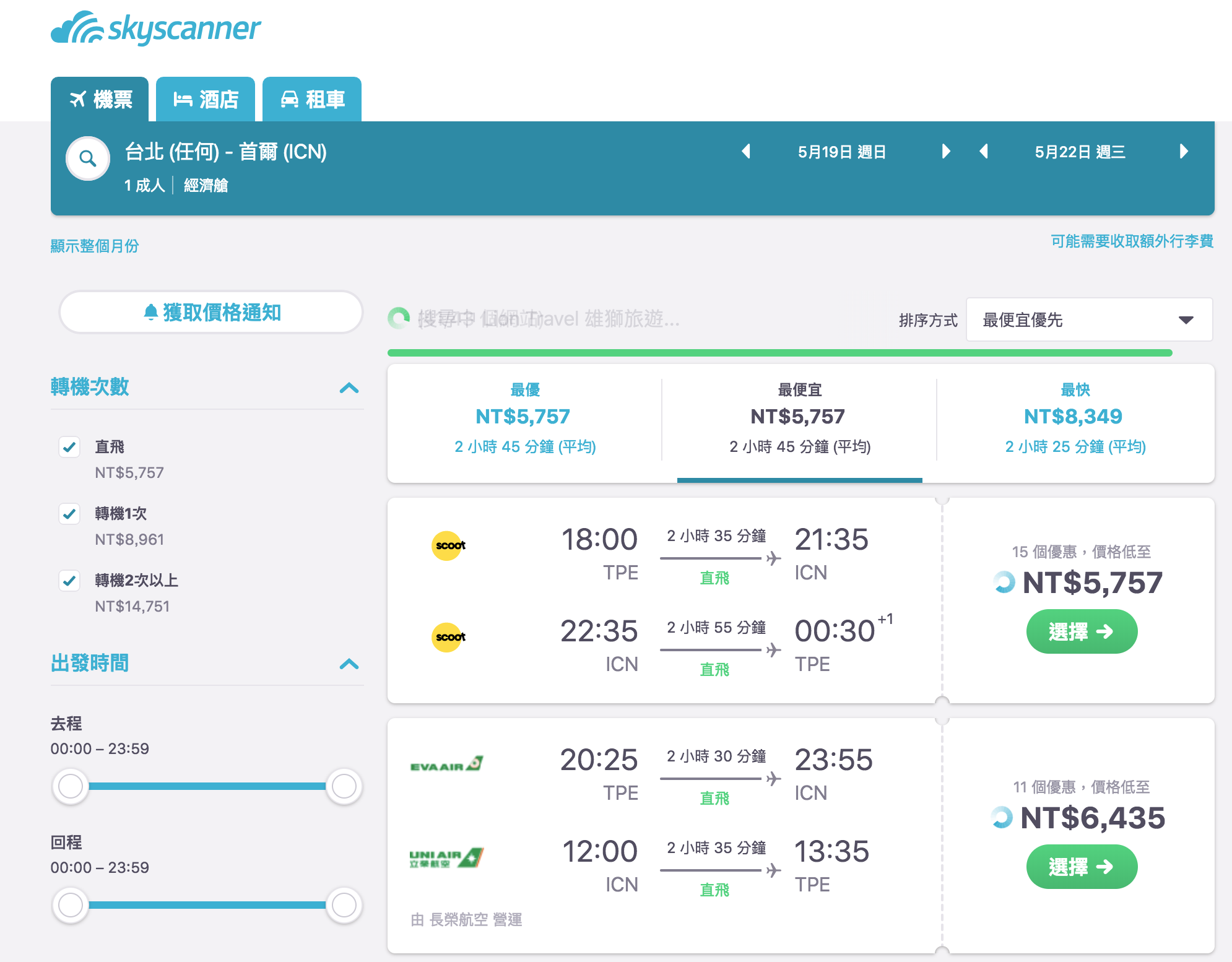Click the car icon on 租車 tab
Viewport: 1232px width, 962px height.
pos(290,99)
